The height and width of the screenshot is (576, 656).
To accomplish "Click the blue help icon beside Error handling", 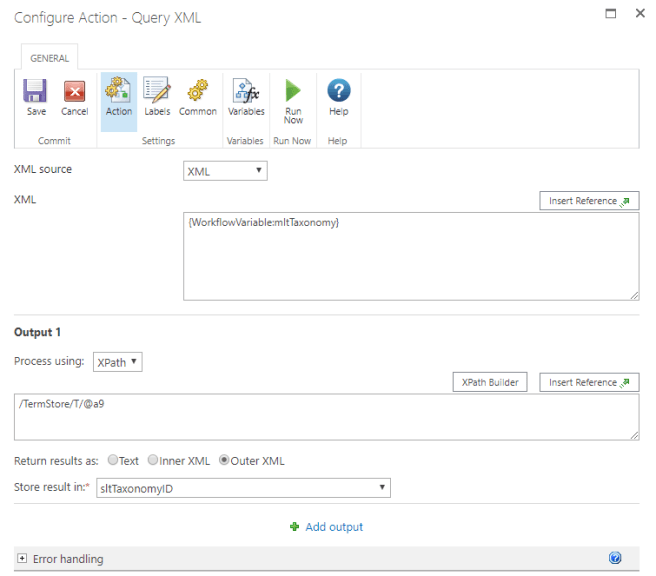I will (615, 558).
